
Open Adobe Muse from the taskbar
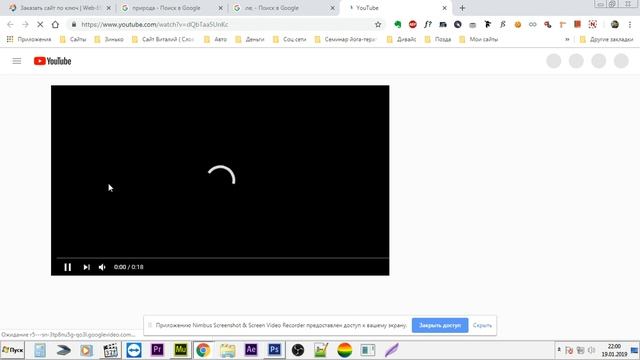[x=180, y=350]
